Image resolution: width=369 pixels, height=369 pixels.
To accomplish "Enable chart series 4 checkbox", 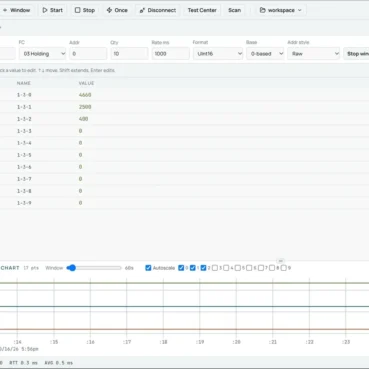I will (226, 268).
